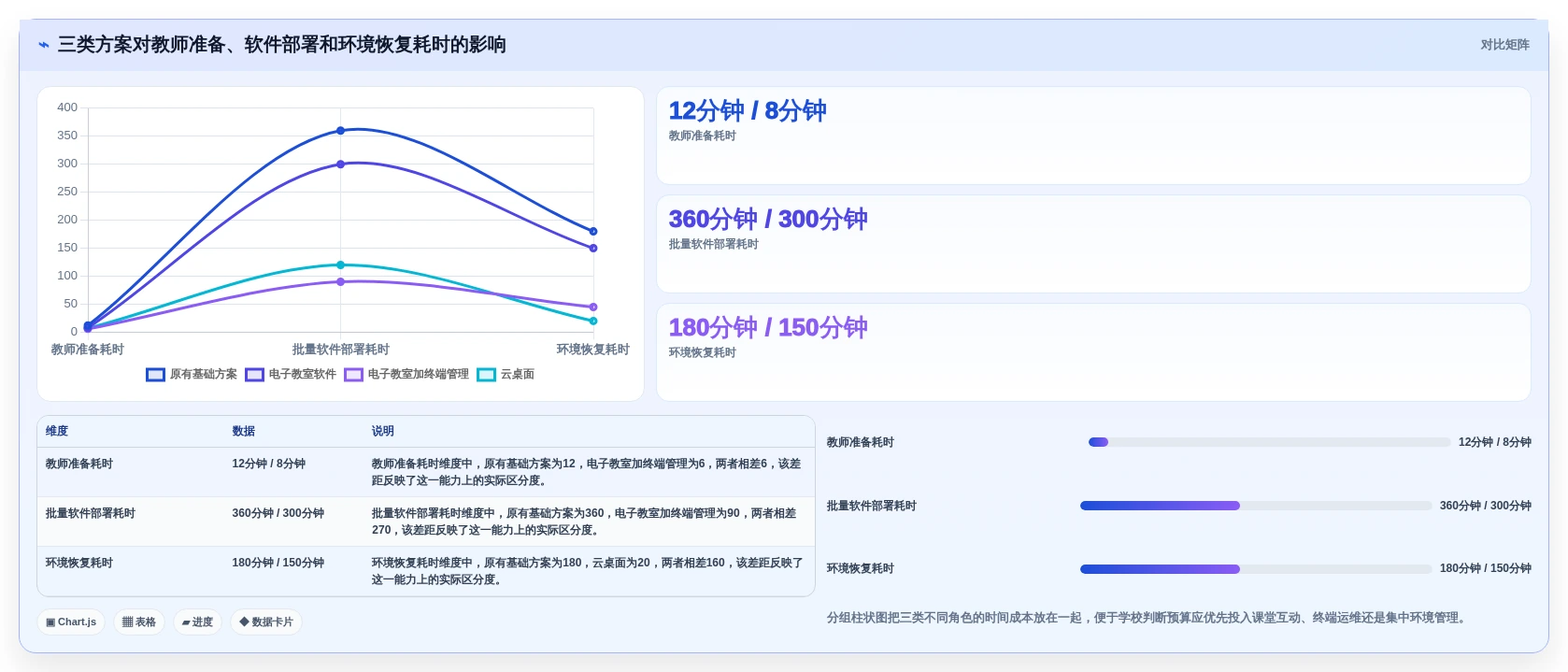Toggle the 电子教室加终端管理 legend swatch
This screenshot has width=1568, height=672.
click(x=354, y=375)
